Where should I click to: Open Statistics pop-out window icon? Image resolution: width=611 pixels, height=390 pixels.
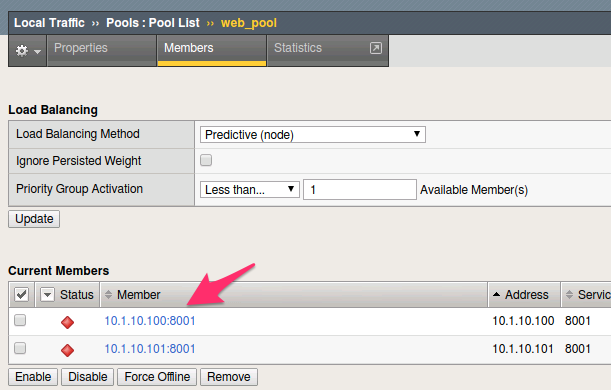(x=376, y=48)
